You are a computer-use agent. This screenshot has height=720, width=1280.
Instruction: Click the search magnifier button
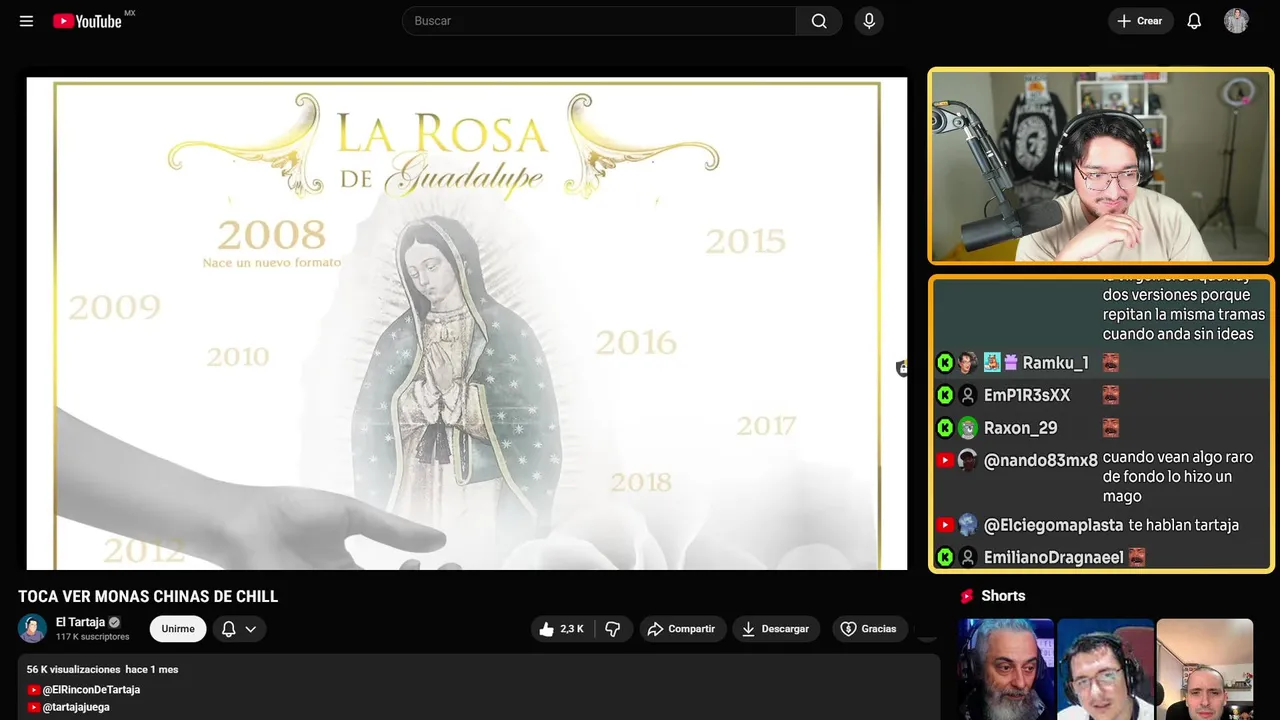coord(819,21)
